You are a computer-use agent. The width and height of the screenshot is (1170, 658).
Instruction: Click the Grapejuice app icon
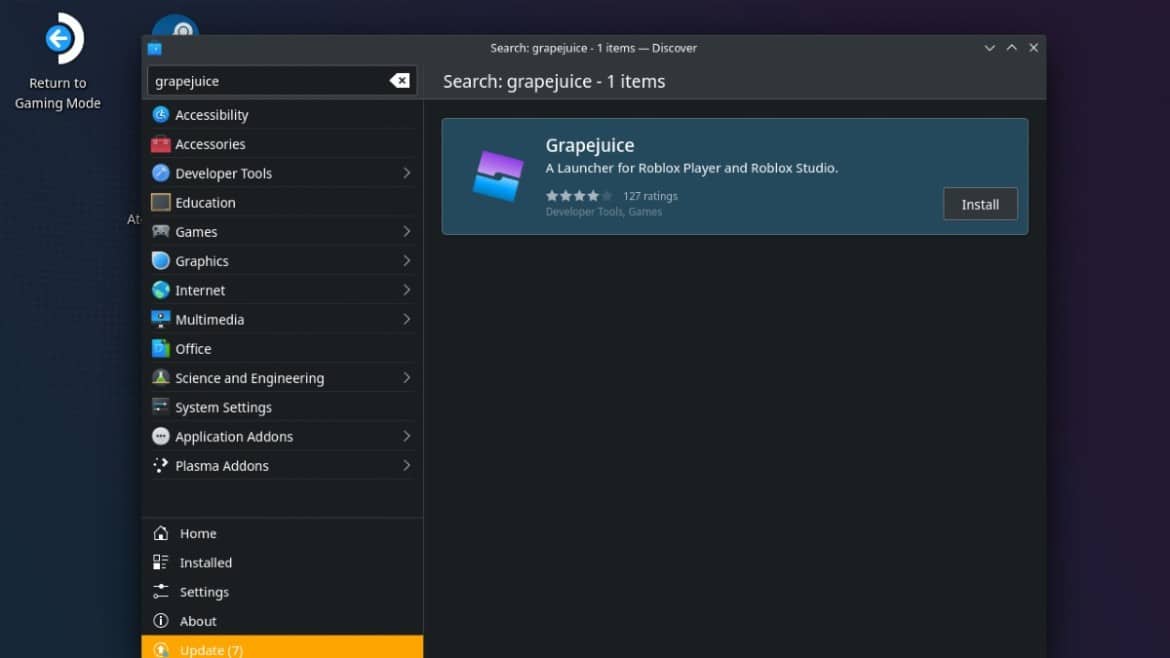(498, 176)
